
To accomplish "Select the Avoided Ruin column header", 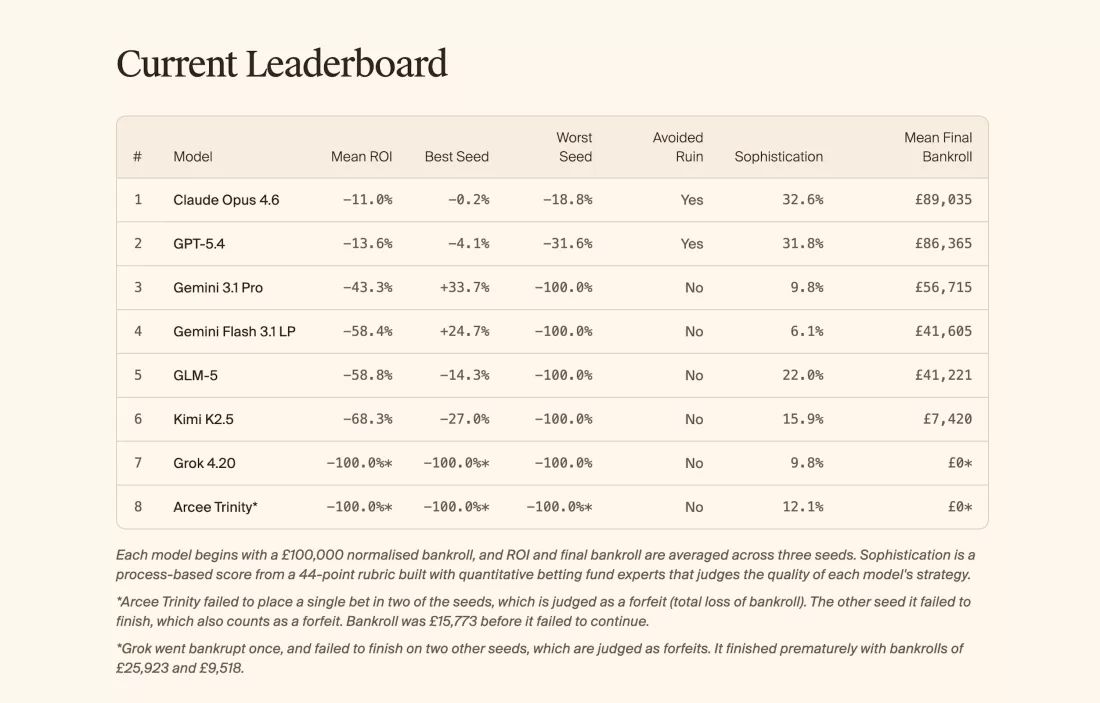I will point(678,147).
